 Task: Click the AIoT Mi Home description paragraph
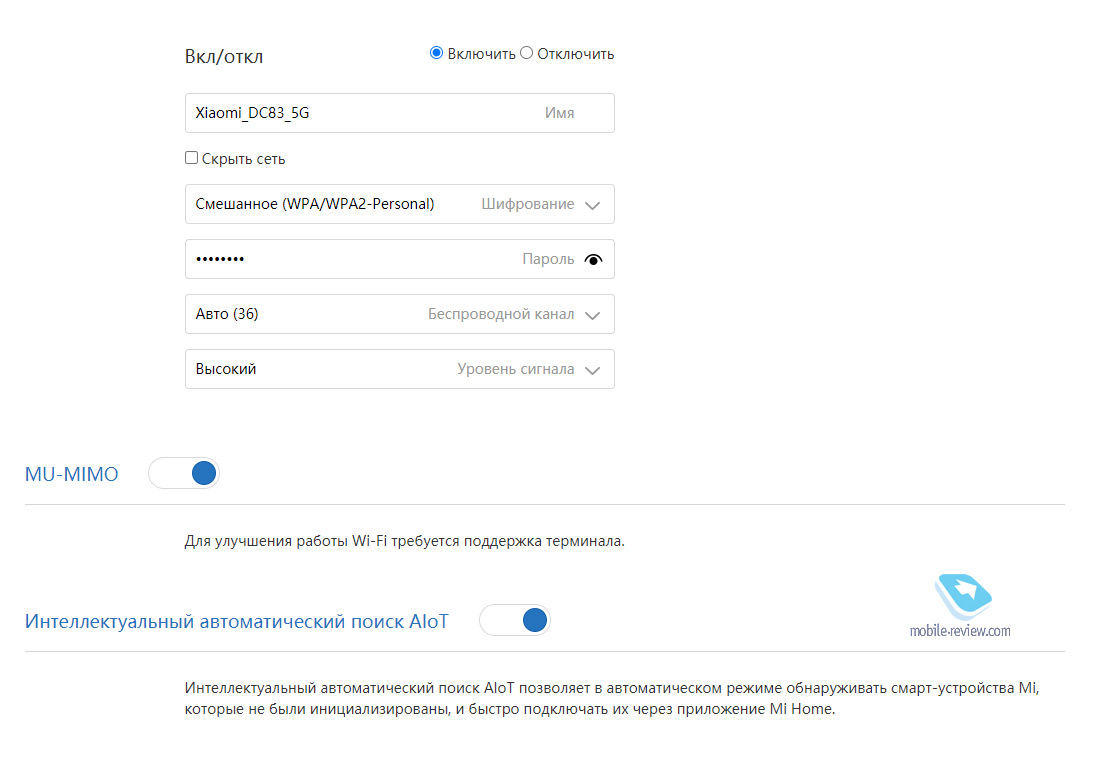[612, 698]
